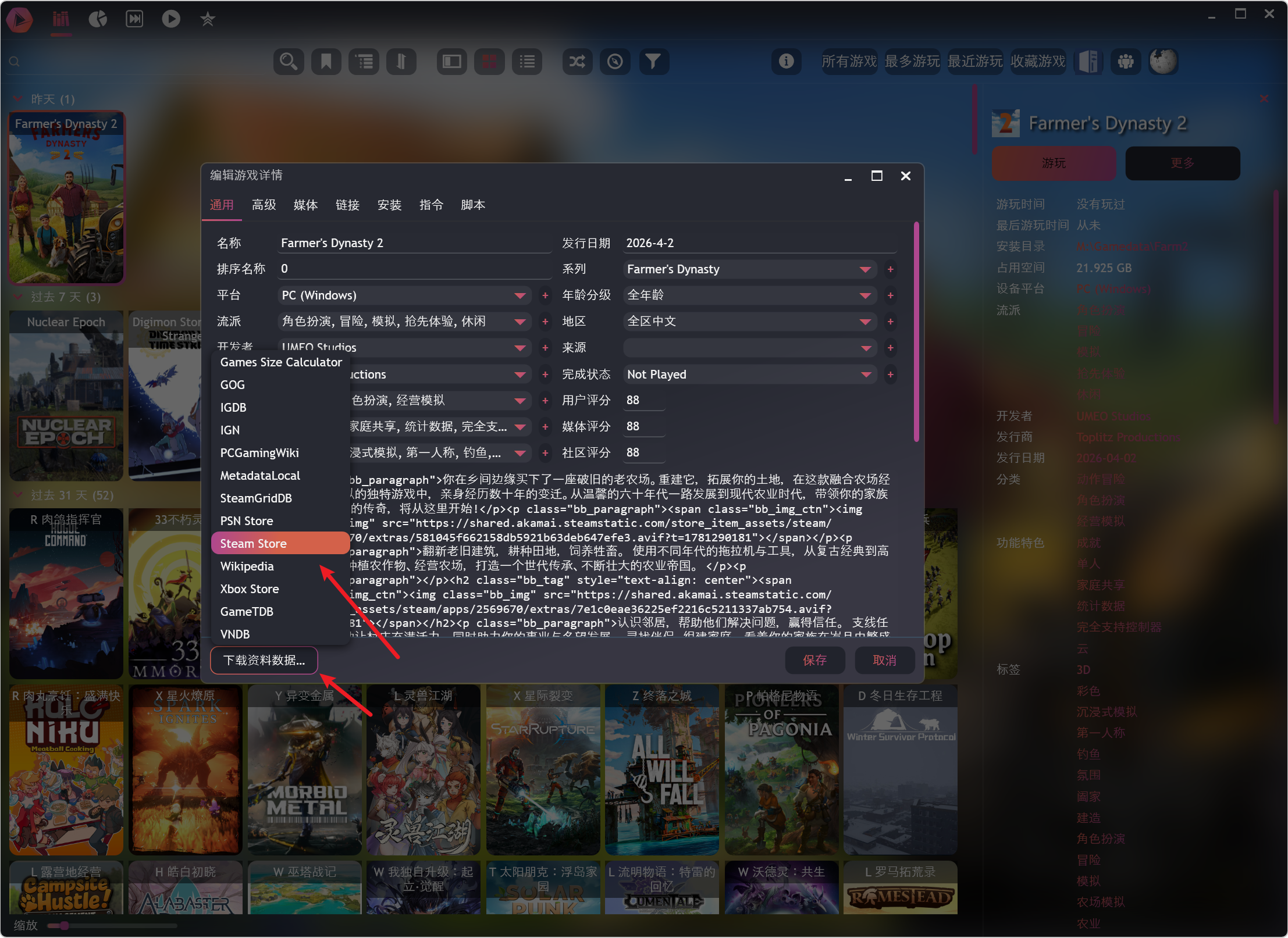Expand the UMEO Studios developer dropdown
This screenshot has height=938, width=1288.
[x=520, y=348]
